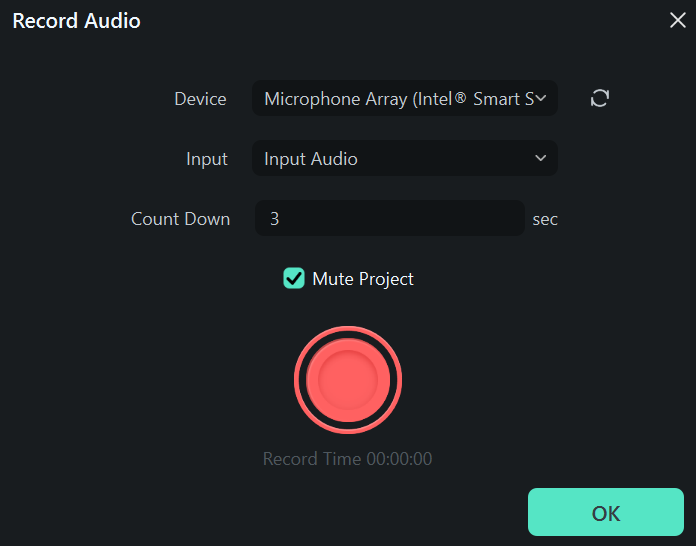Click the sec unit label
696x546 pixels.
(545, 219)
